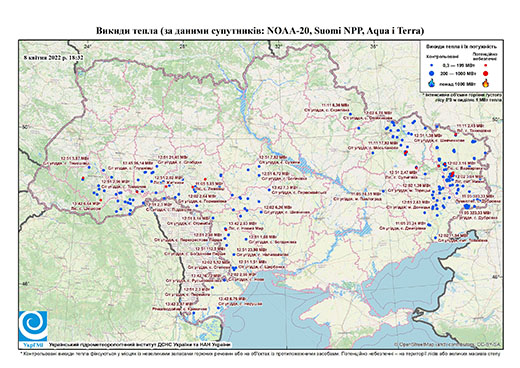Click the institute name text beside logo
520x368 pixels.
(140, 344)
